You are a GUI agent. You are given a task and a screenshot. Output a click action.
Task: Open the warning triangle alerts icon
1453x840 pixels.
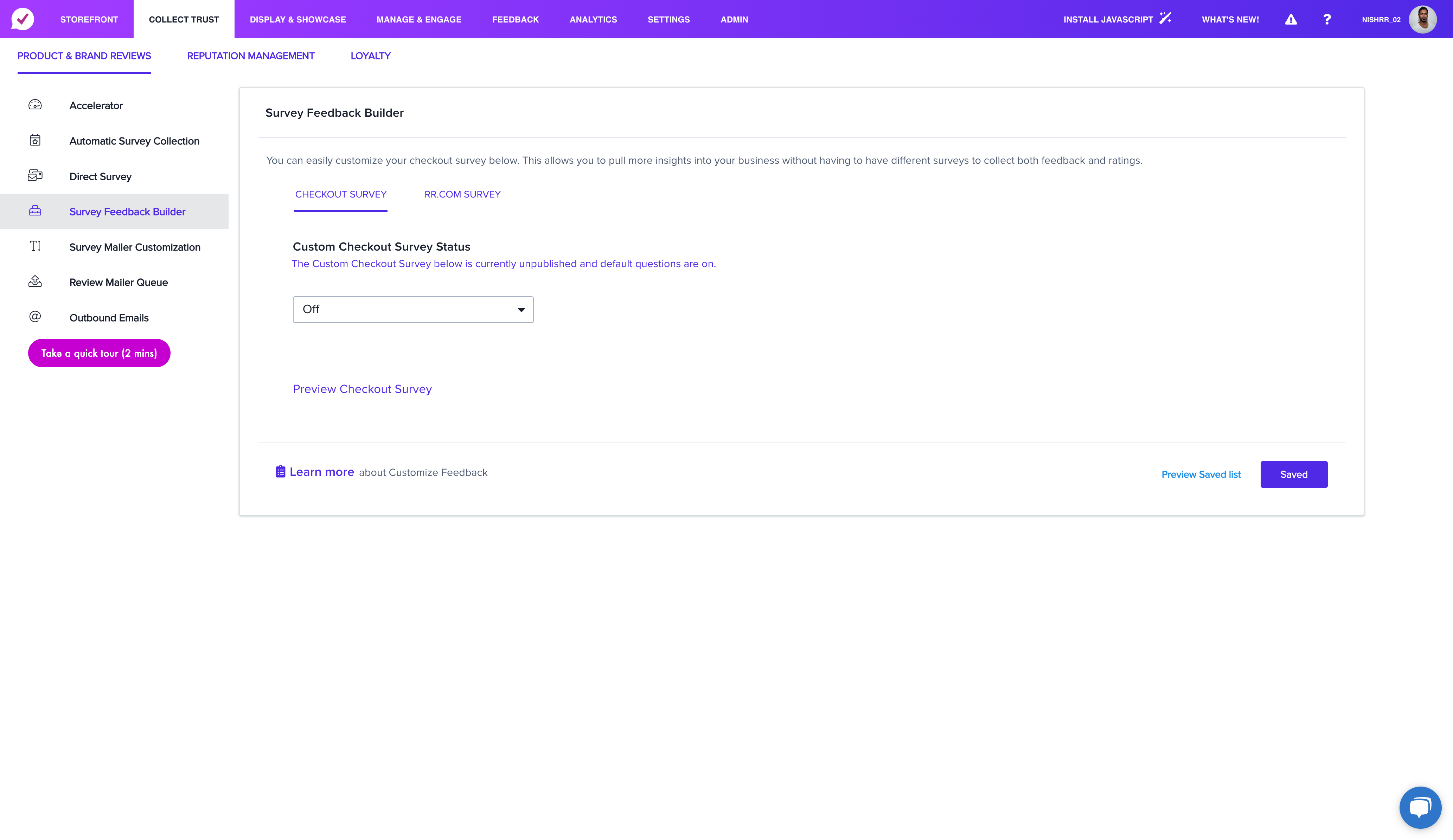(1291, 20)
